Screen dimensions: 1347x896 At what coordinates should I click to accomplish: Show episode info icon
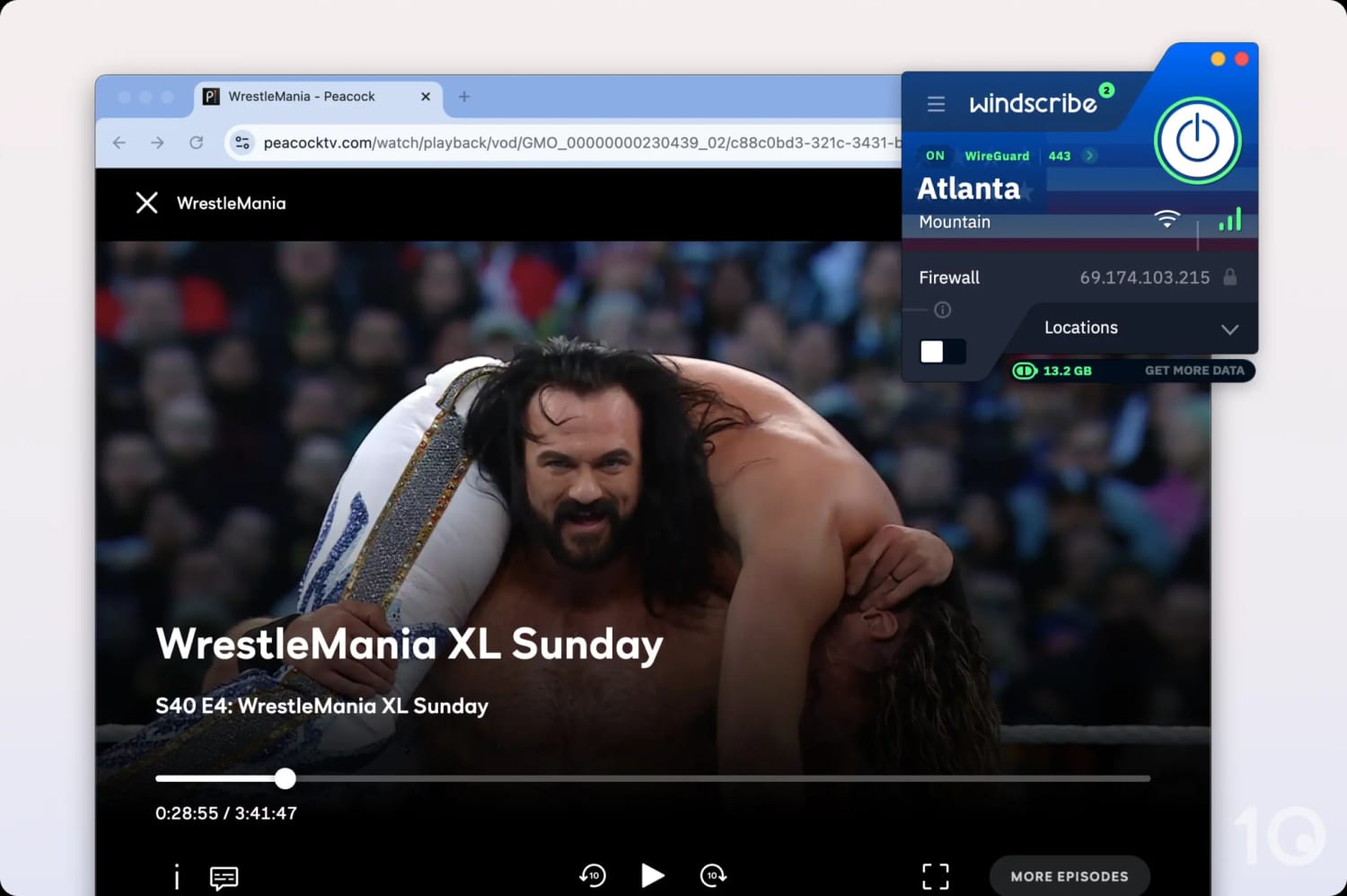pos(177,877)
